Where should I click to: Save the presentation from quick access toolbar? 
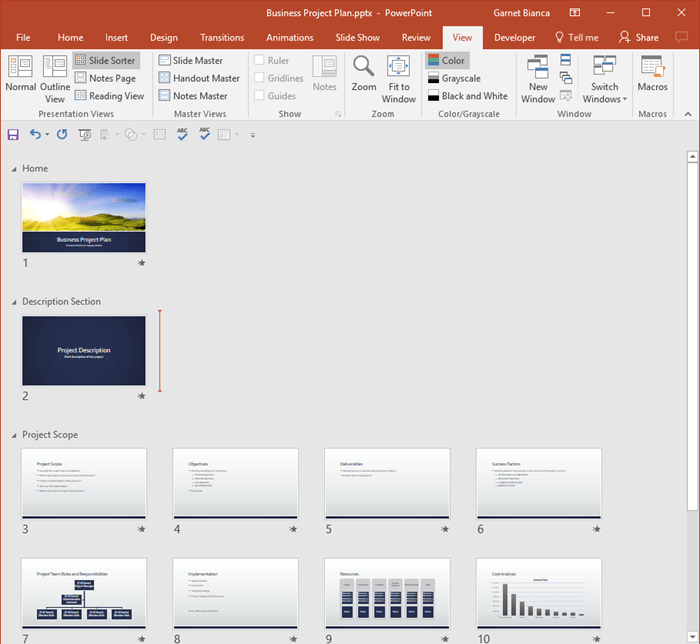click(13, 134)
